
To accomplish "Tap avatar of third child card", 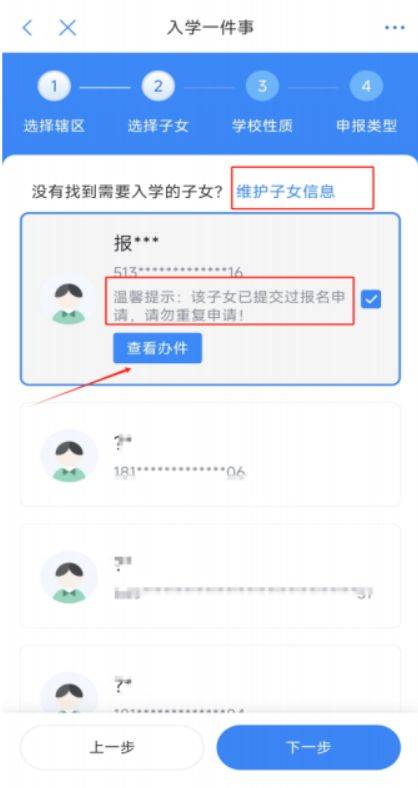I will pyautogui.click(x=69, y=577).
